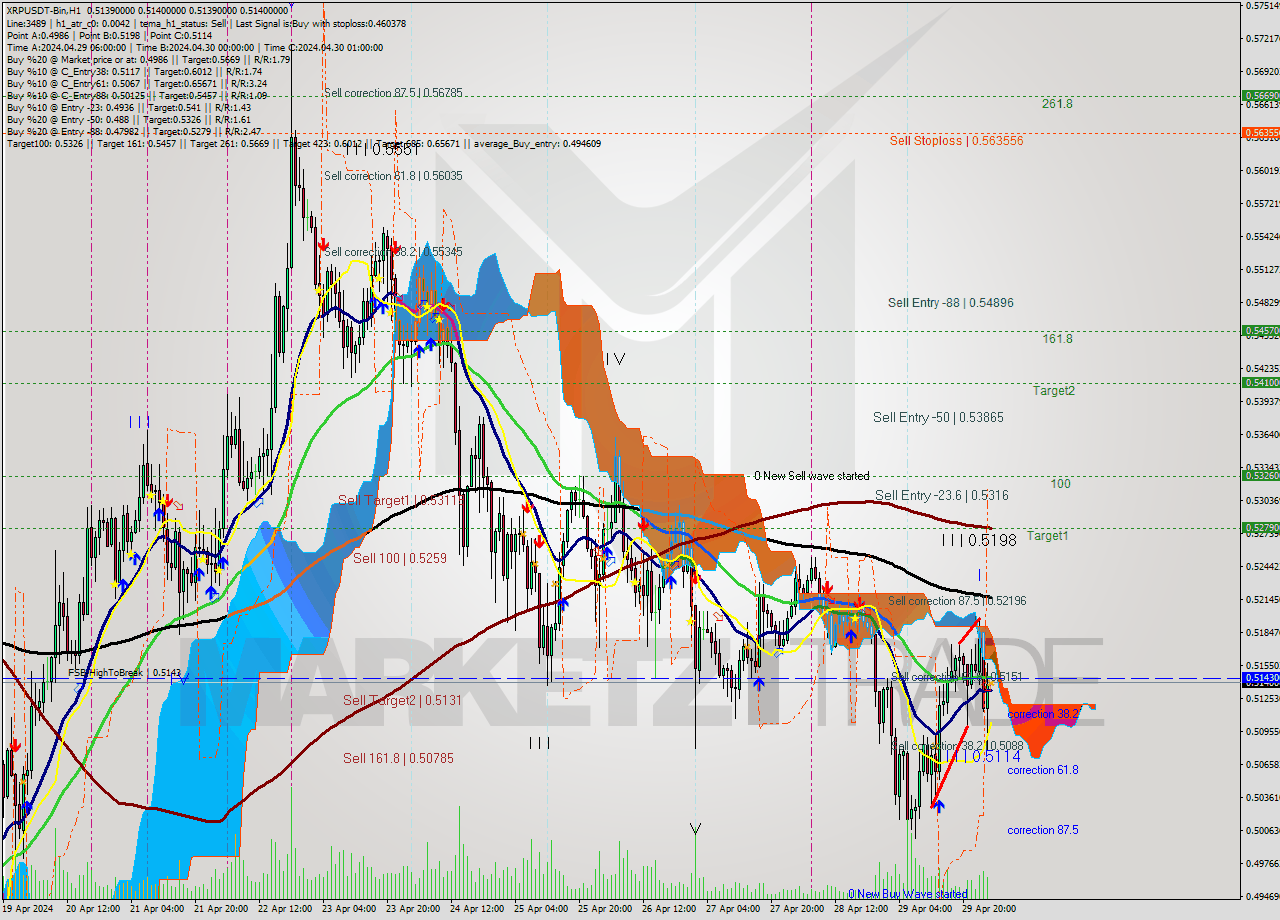Click the 20 Apr 12:00 time label
The height and width of the screenshot is (920, 1280).
point(93,910)
